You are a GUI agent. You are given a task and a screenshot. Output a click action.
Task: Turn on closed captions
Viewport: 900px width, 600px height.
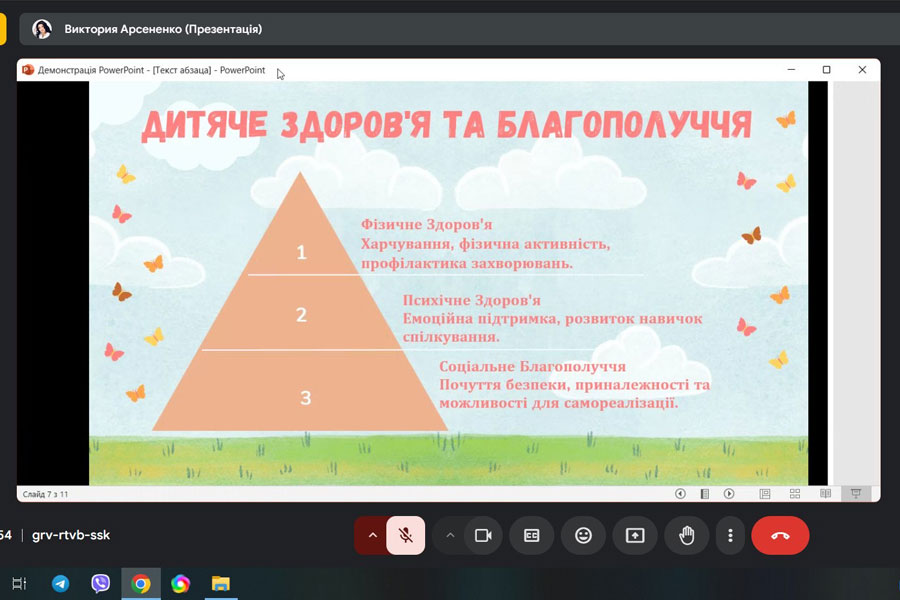tap(532, 535)
